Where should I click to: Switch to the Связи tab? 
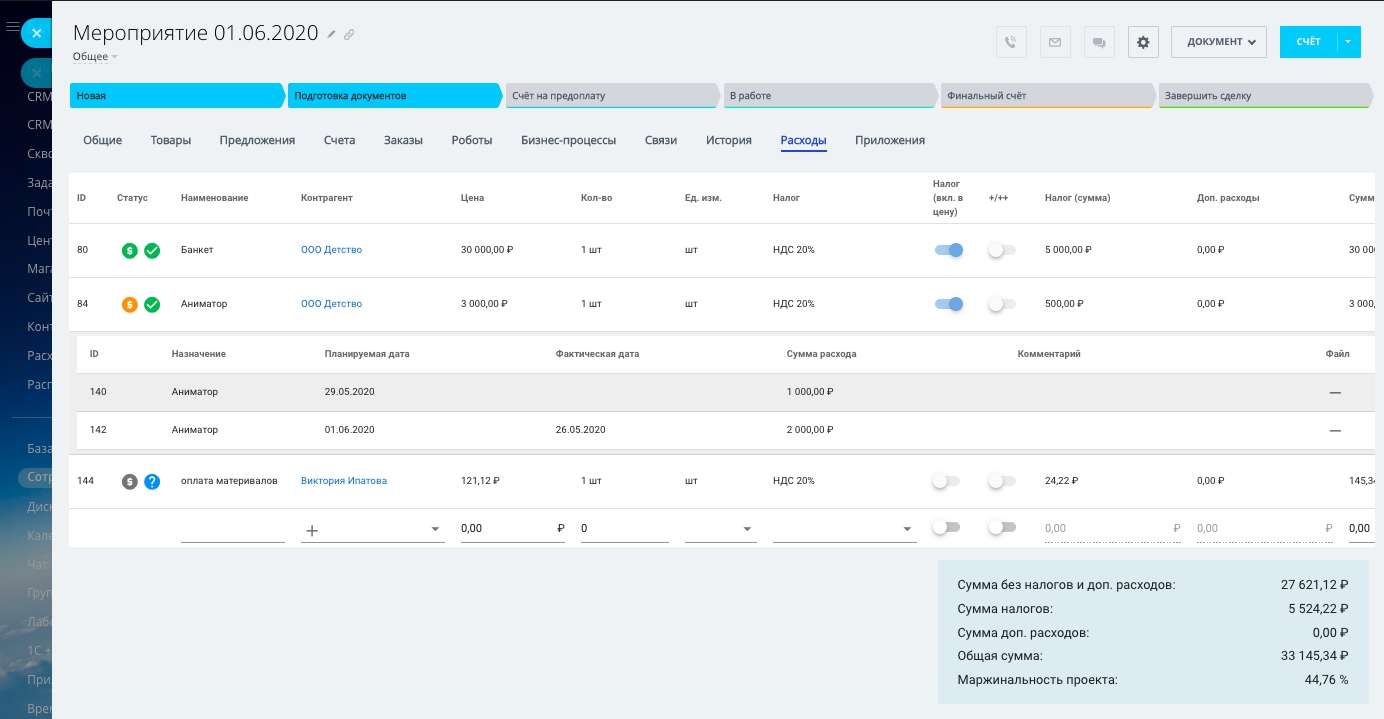tap(661, 140)
